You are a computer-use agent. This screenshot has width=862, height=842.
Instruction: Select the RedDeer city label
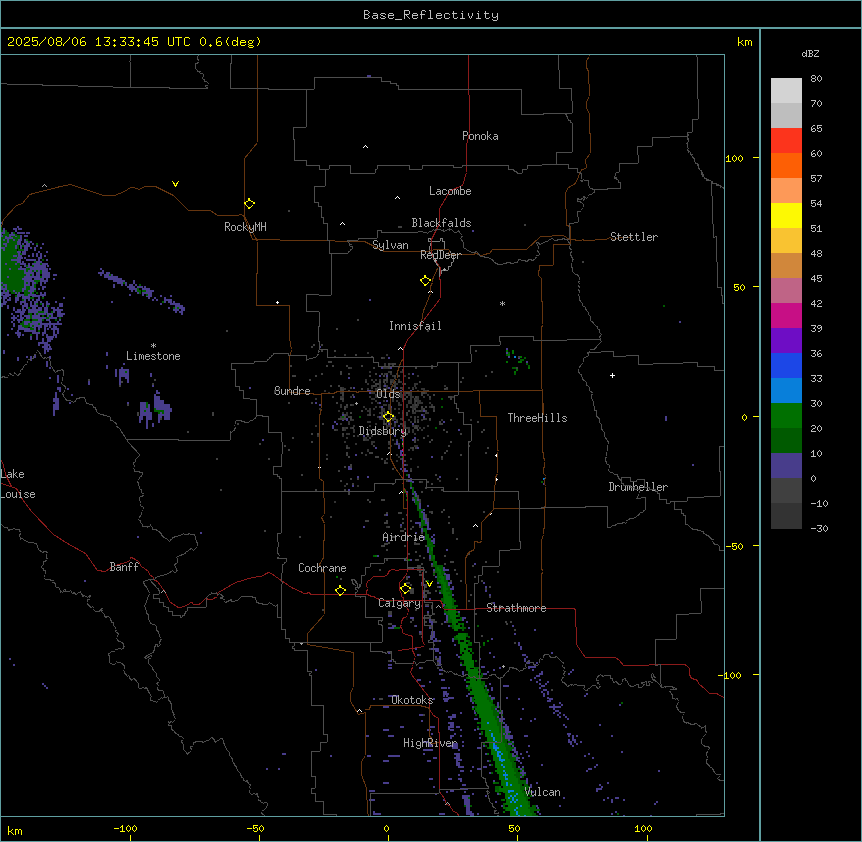pos(440,255)
